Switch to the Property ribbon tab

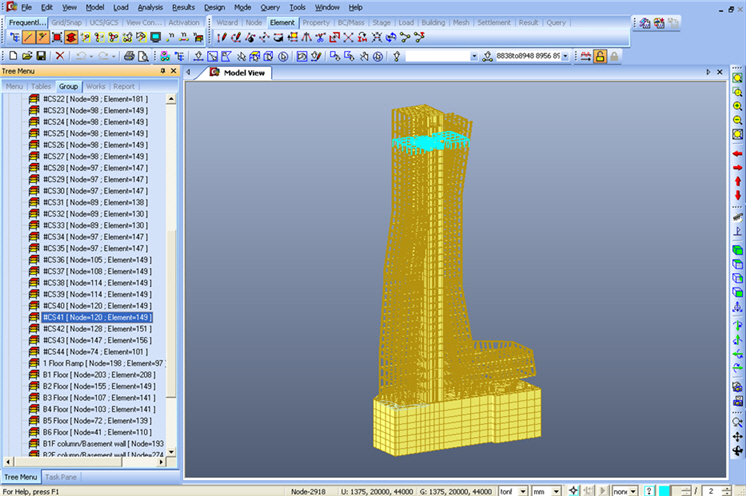(x=316, y=22)
